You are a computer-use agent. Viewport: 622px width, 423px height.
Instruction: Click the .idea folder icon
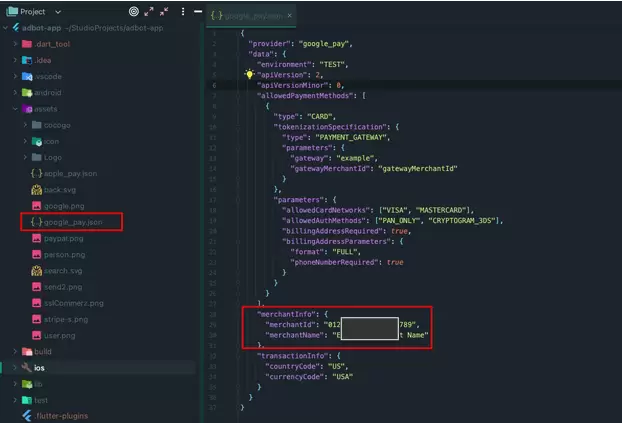pos(27,60)
